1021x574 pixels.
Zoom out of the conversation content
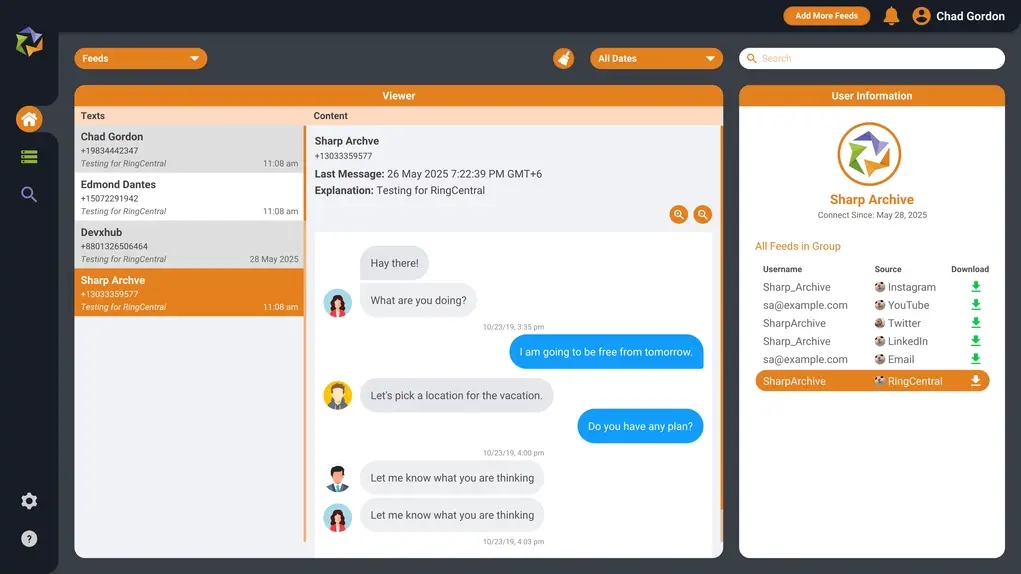(x=703, y=214)
